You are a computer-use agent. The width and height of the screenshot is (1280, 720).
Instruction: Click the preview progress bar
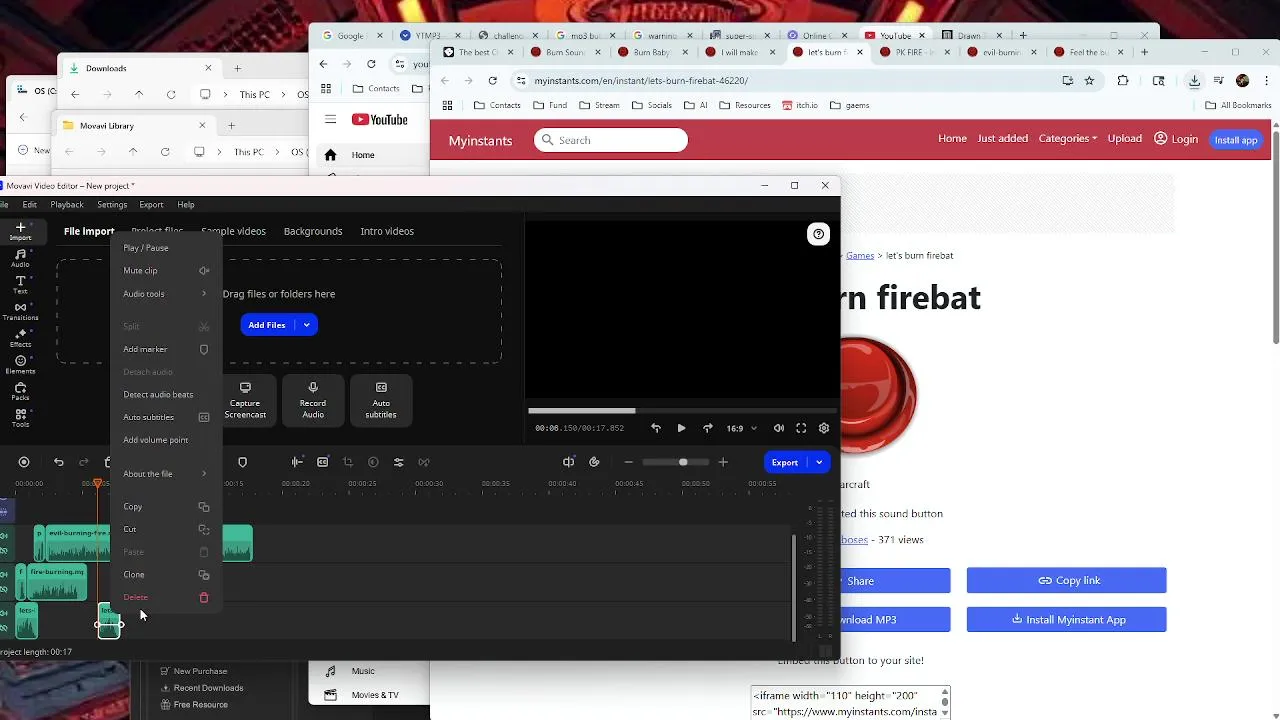click(x=682, y=410)
